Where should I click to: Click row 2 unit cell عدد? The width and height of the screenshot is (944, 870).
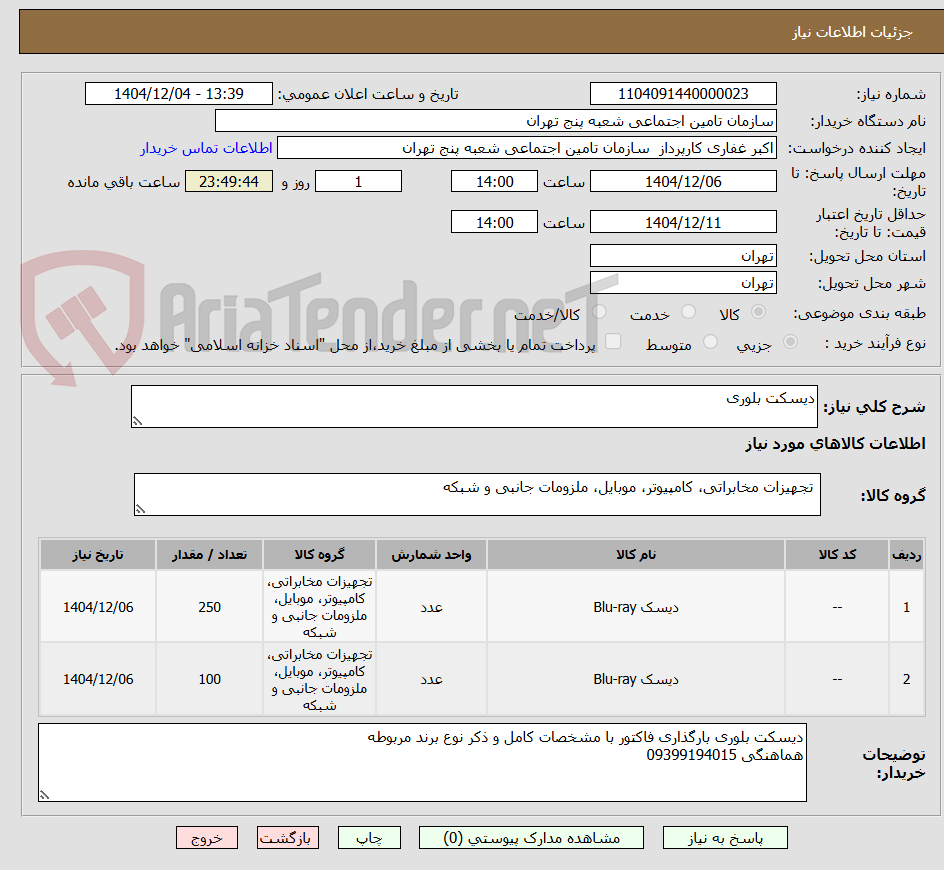(x=431, y=679)
